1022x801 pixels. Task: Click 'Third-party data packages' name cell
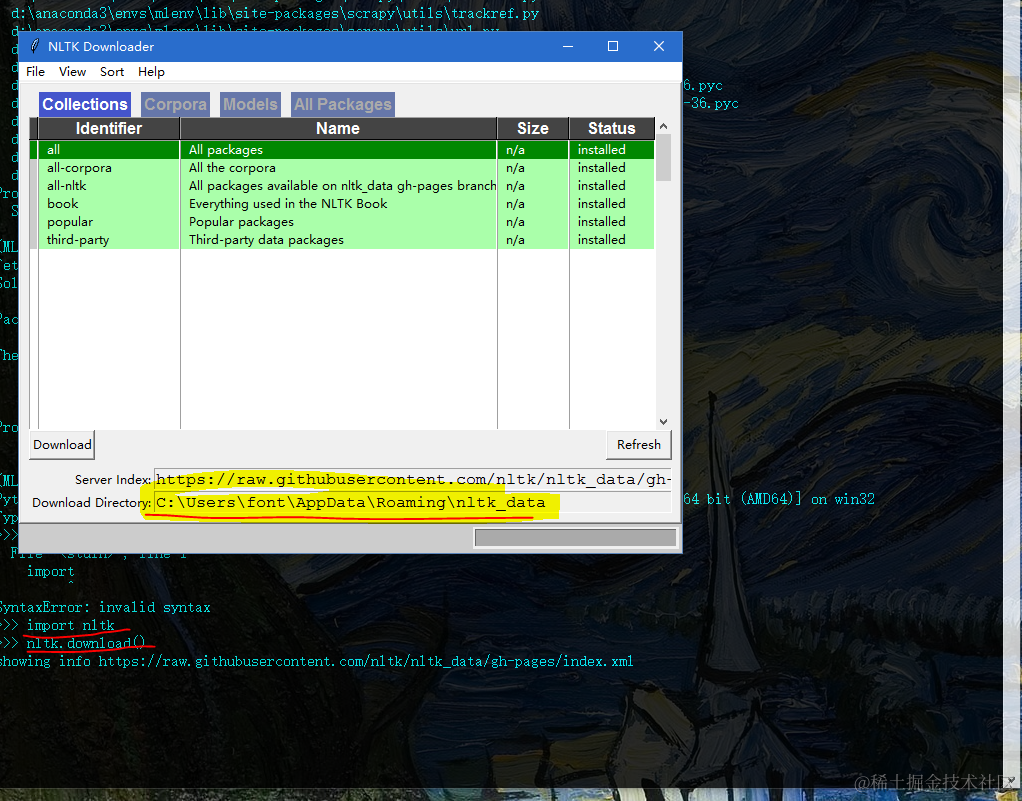pyautogui.click(x=338, y=240)
